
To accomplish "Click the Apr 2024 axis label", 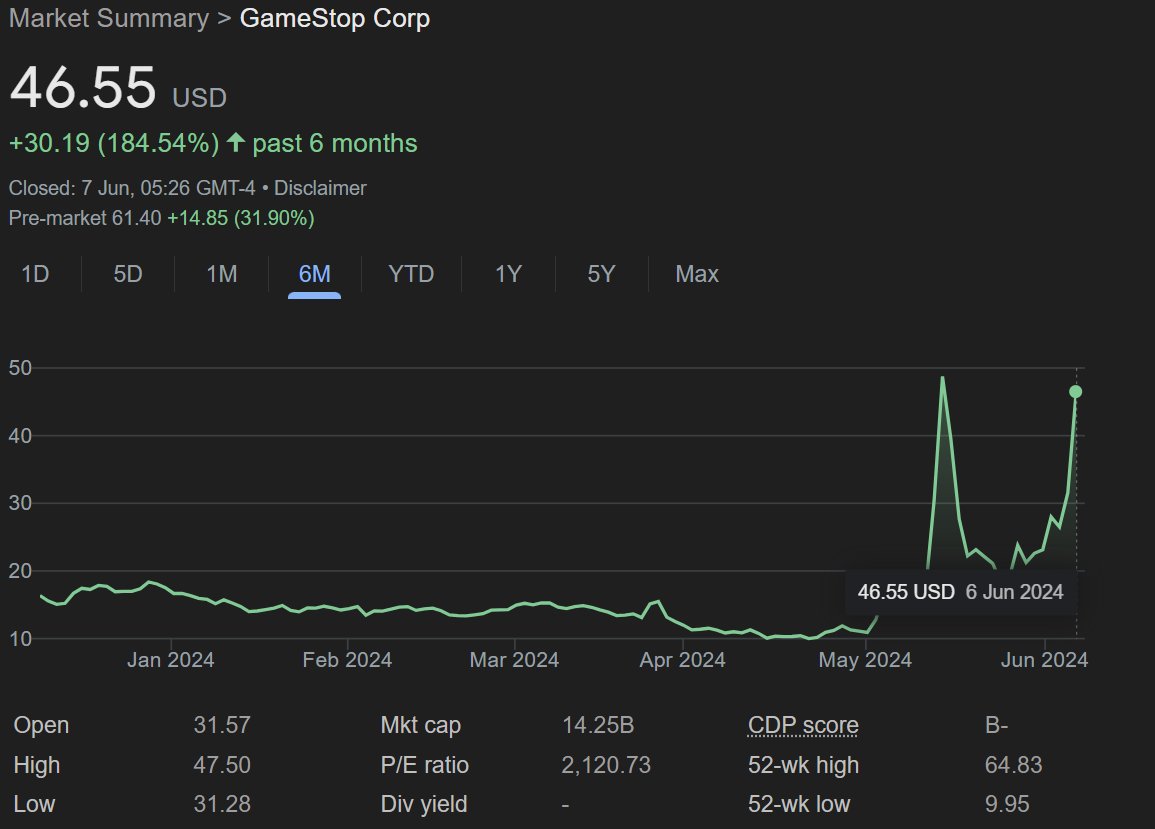I will (682, 660).
